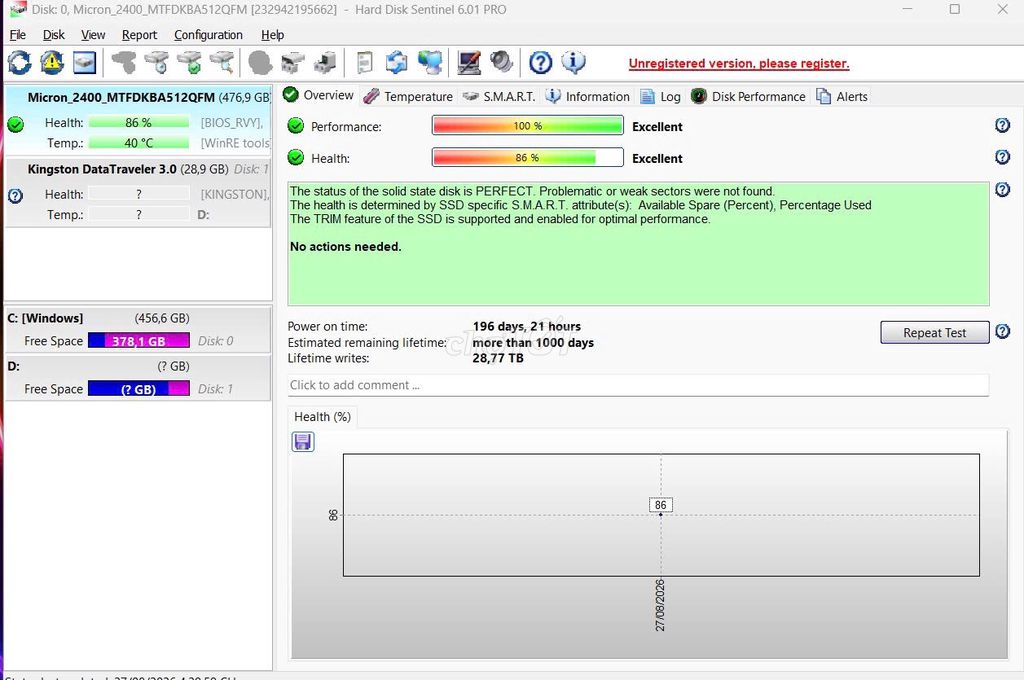Select the Kingston DataTraveler 3.0 disk entry

pos(138,192)
